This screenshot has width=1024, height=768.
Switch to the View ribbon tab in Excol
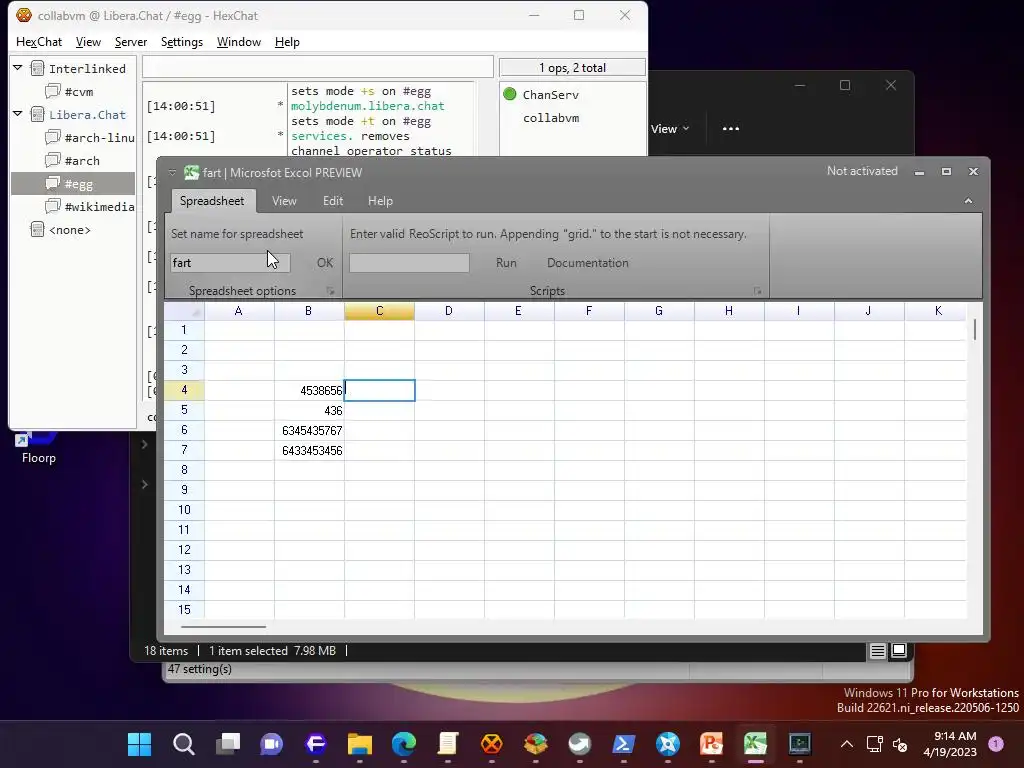pos(284,201)
